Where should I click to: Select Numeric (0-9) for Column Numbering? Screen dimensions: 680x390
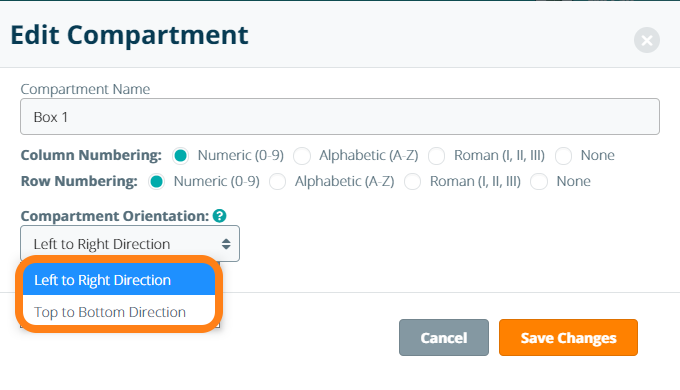pos(180,155)
